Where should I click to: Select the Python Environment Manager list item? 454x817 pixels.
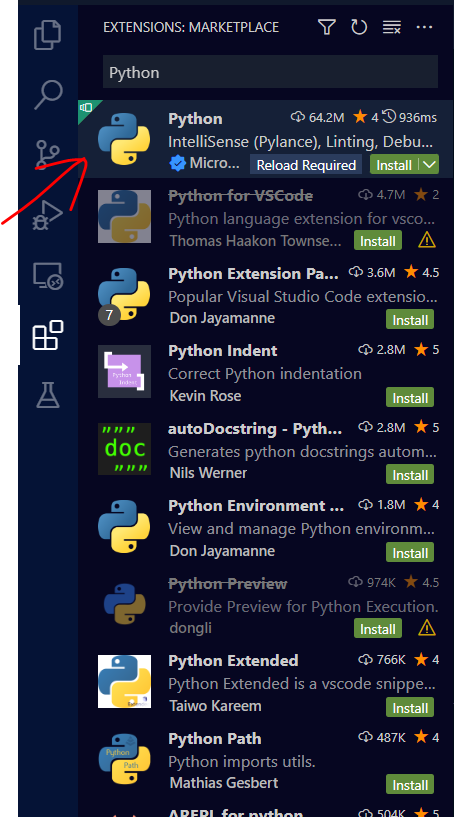[x=266, y=528]
